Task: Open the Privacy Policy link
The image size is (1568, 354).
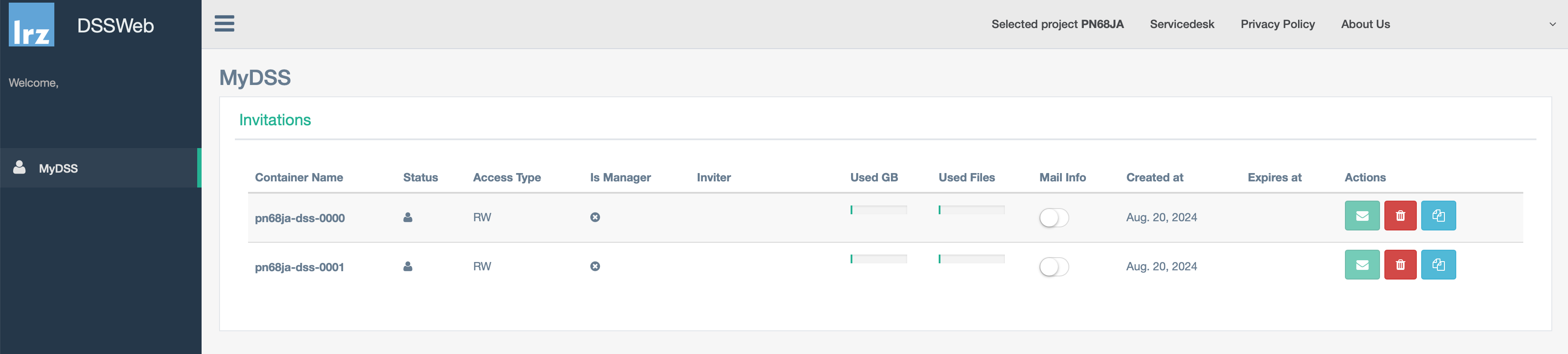Action: (1277, 25)
